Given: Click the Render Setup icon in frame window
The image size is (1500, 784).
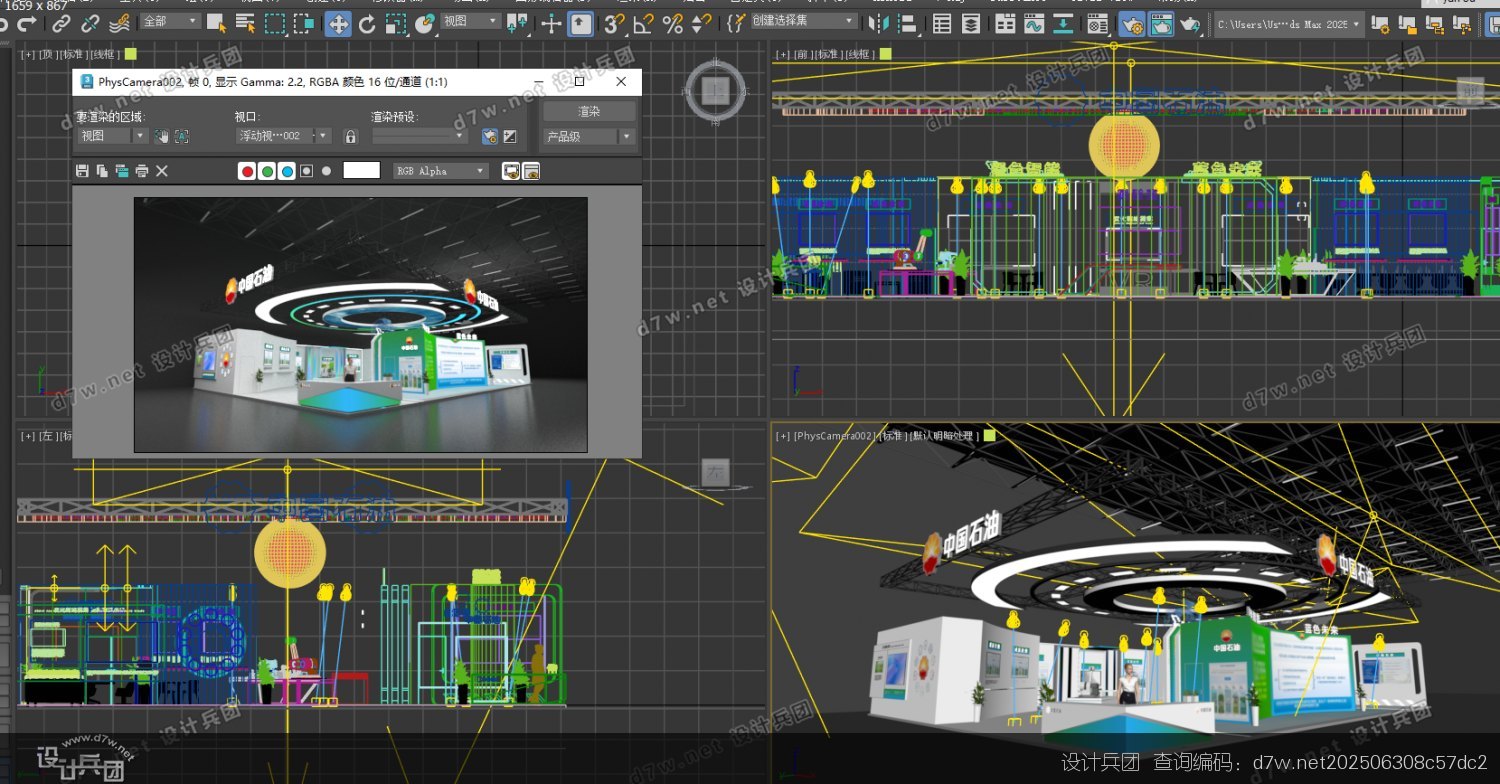Looking at the screenshot, I should pyautogui.click(x=490, y=136).
